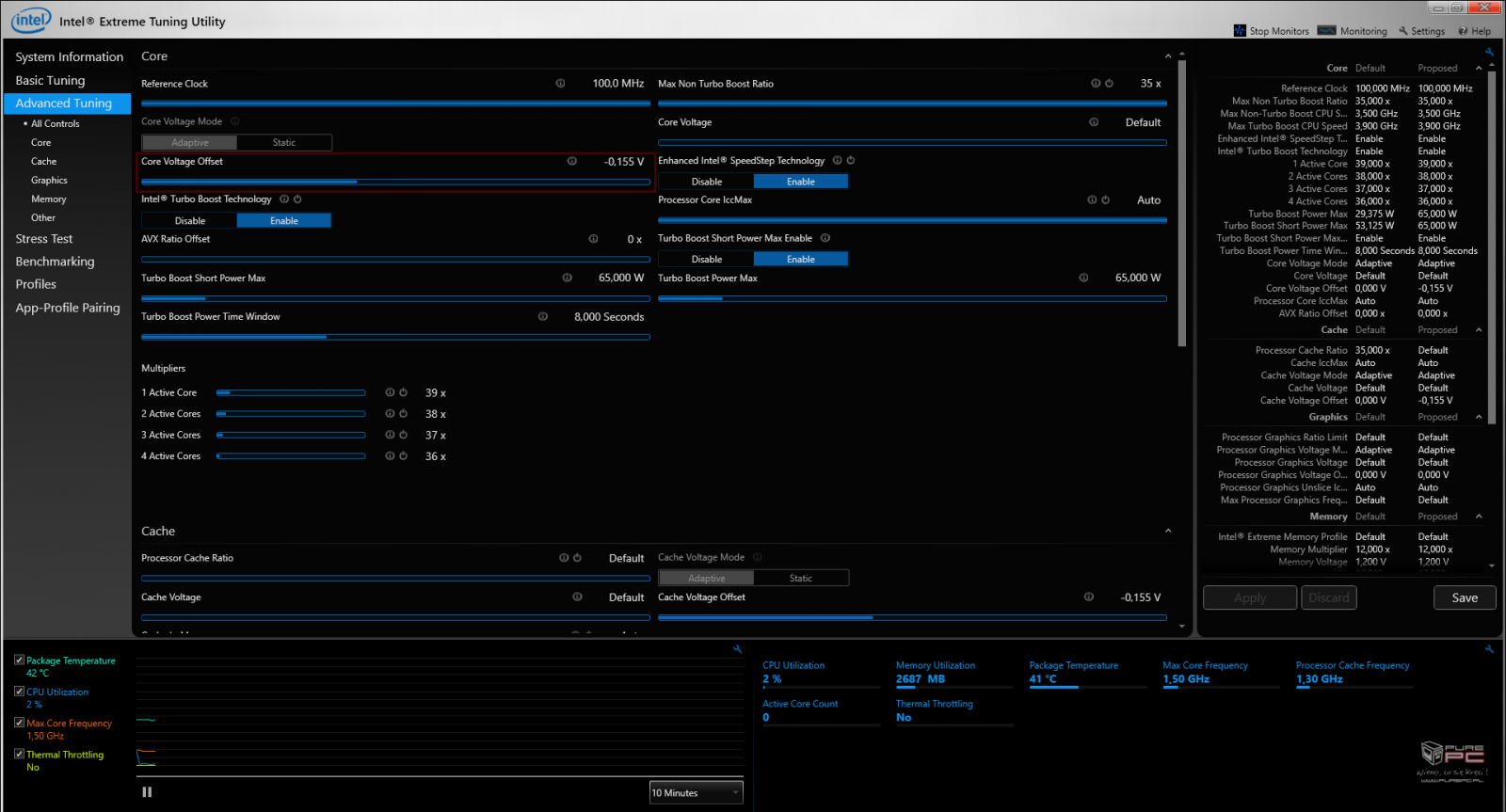Screen dimensions: 1506x812
Task: Collapse the Cache section in summary panel
Action: [1479, 330]
